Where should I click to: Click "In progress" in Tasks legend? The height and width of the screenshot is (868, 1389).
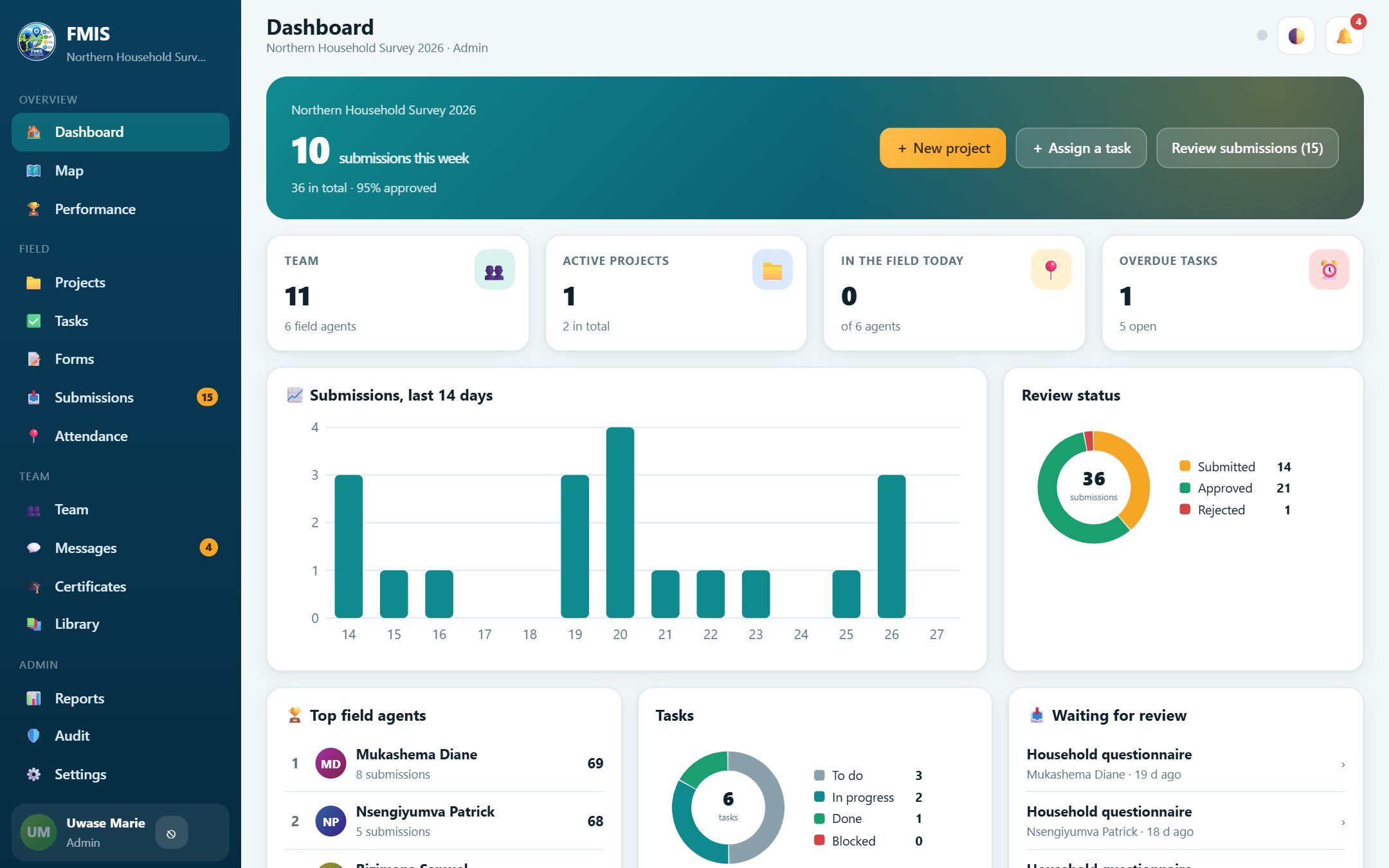click(x=862, y=797)
